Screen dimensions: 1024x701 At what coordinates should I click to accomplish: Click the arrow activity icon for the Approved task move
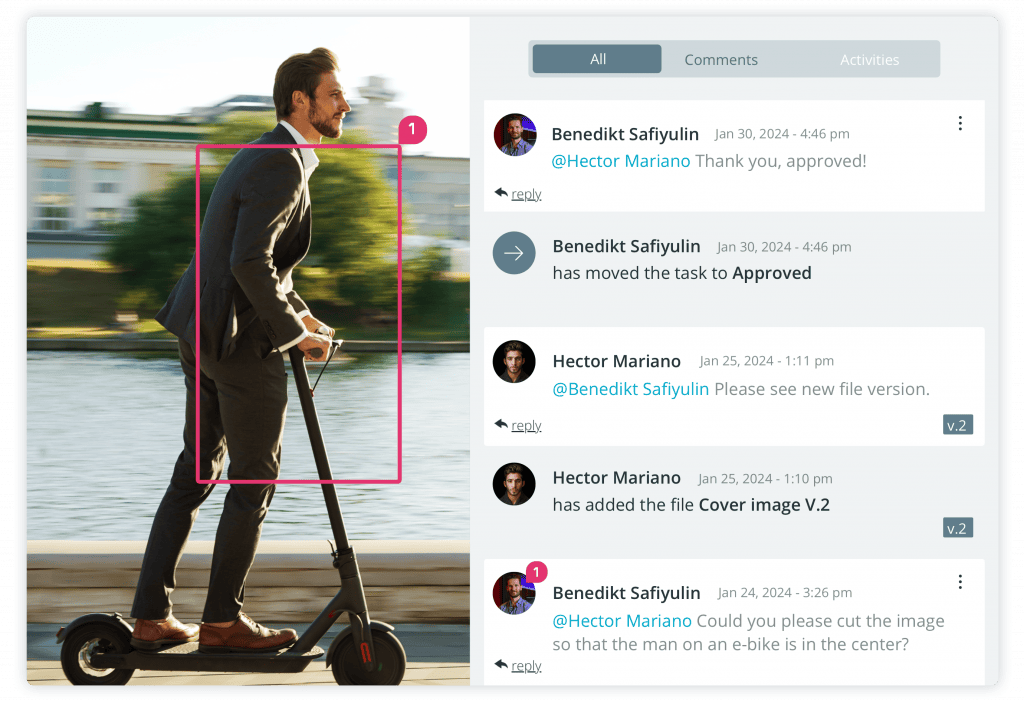514,253
